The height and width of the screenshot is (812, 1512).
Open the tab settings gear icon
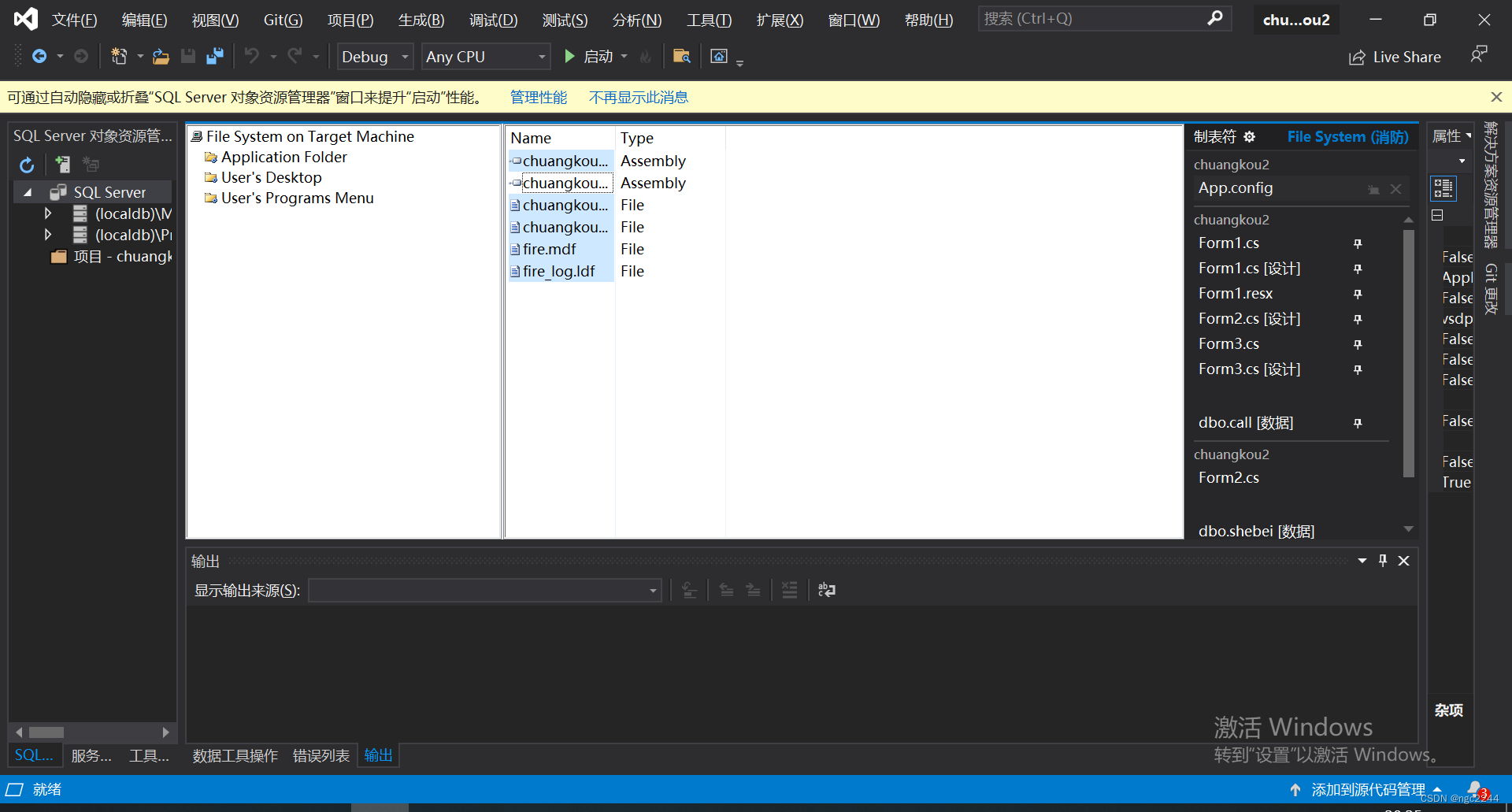1250,136
